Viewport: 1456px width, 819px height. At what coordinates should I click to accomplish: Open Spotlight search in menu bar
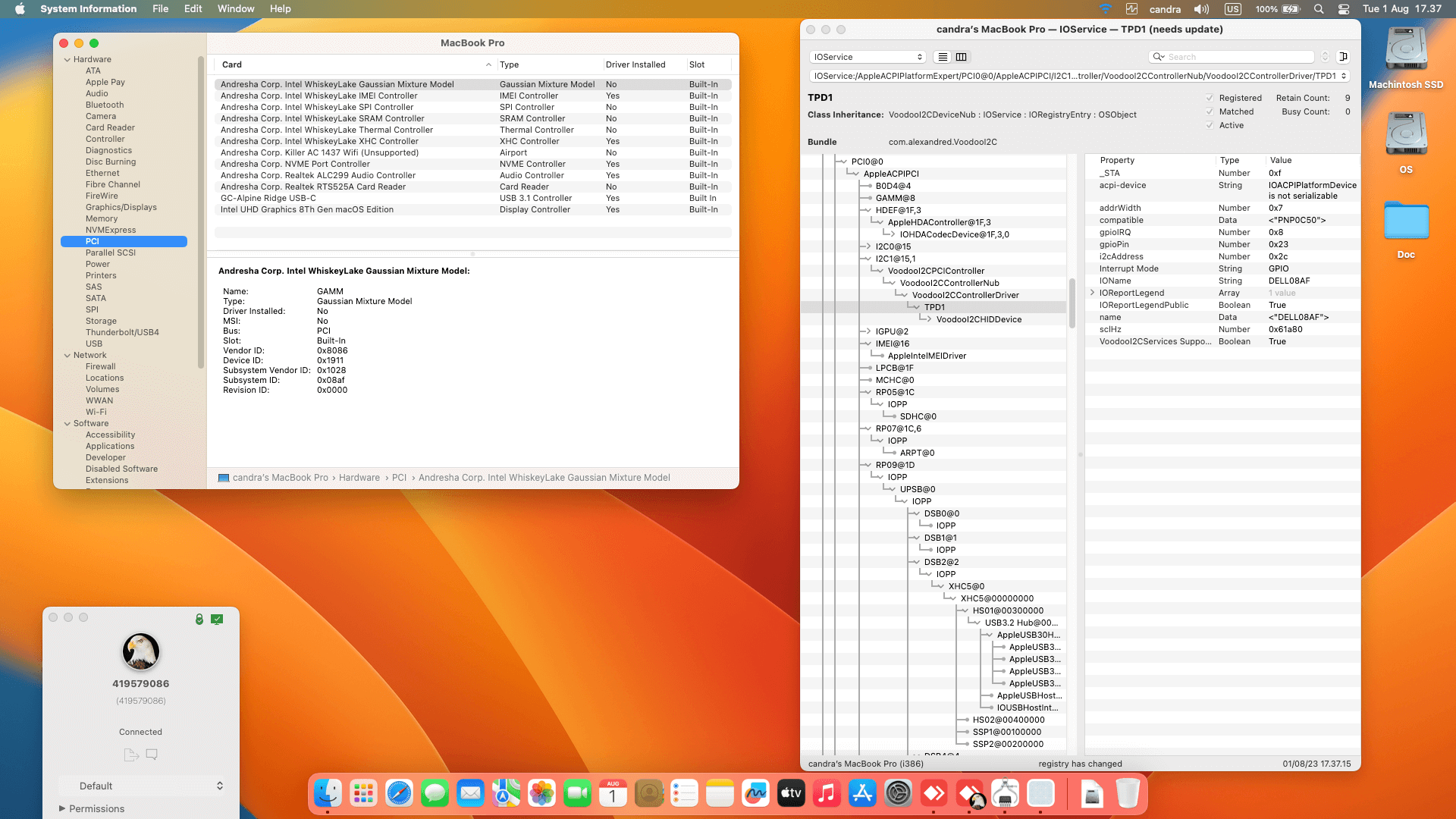(x=1319, y=9)
